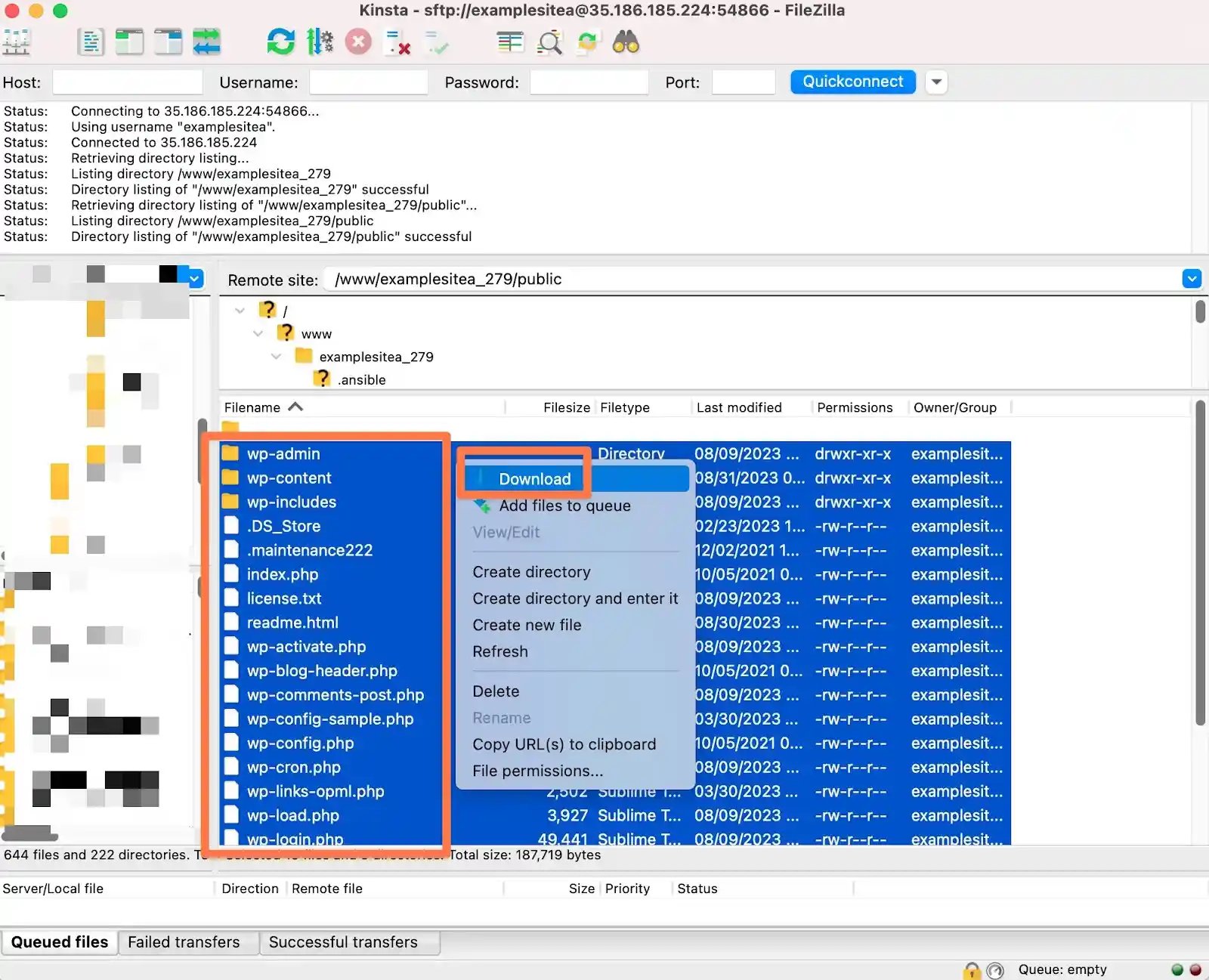Focus the Username input field
This screenshot has height=980, width=1209.
(x=369, y=82)
